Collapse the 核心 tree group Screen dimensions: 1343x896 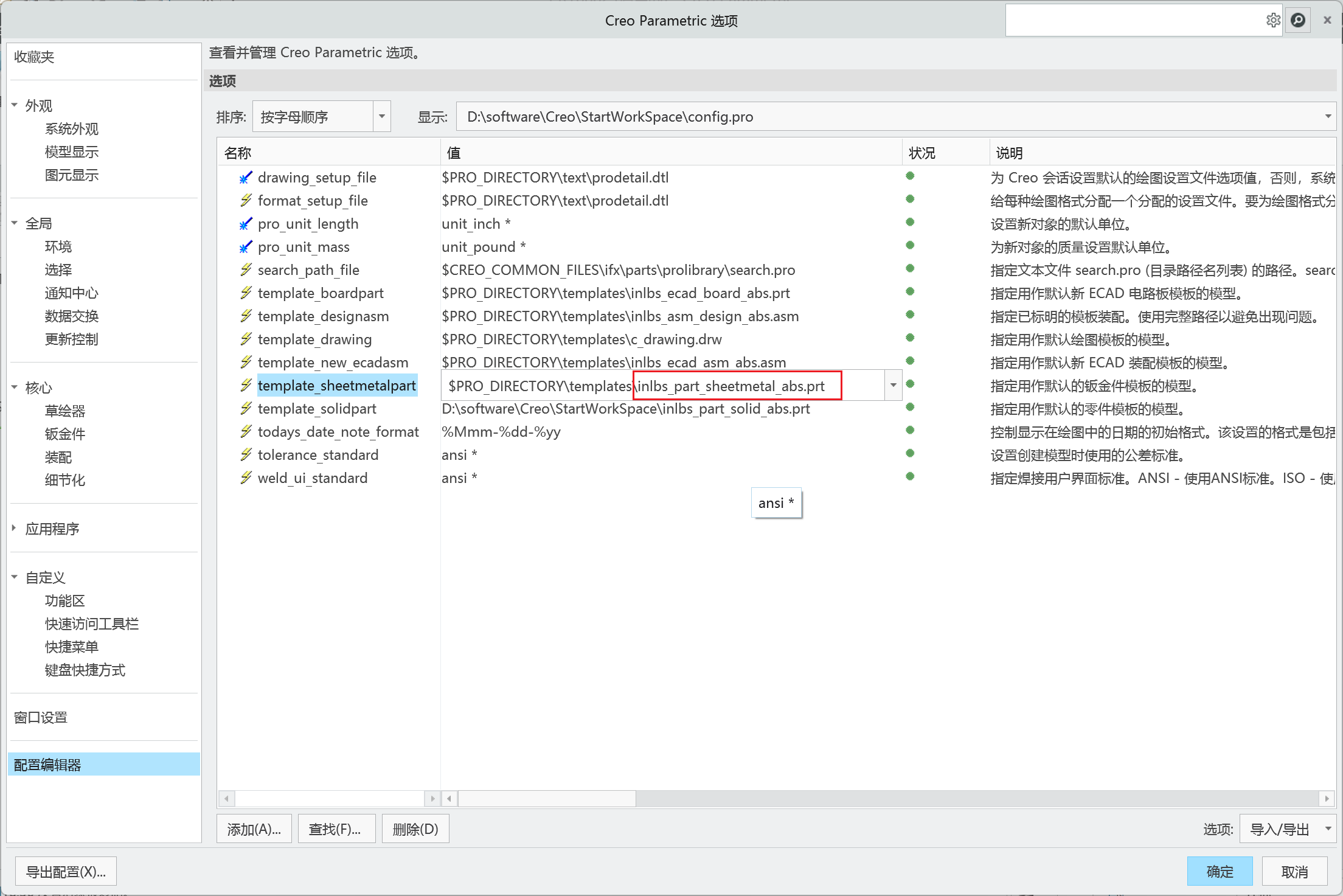(15, 387)
